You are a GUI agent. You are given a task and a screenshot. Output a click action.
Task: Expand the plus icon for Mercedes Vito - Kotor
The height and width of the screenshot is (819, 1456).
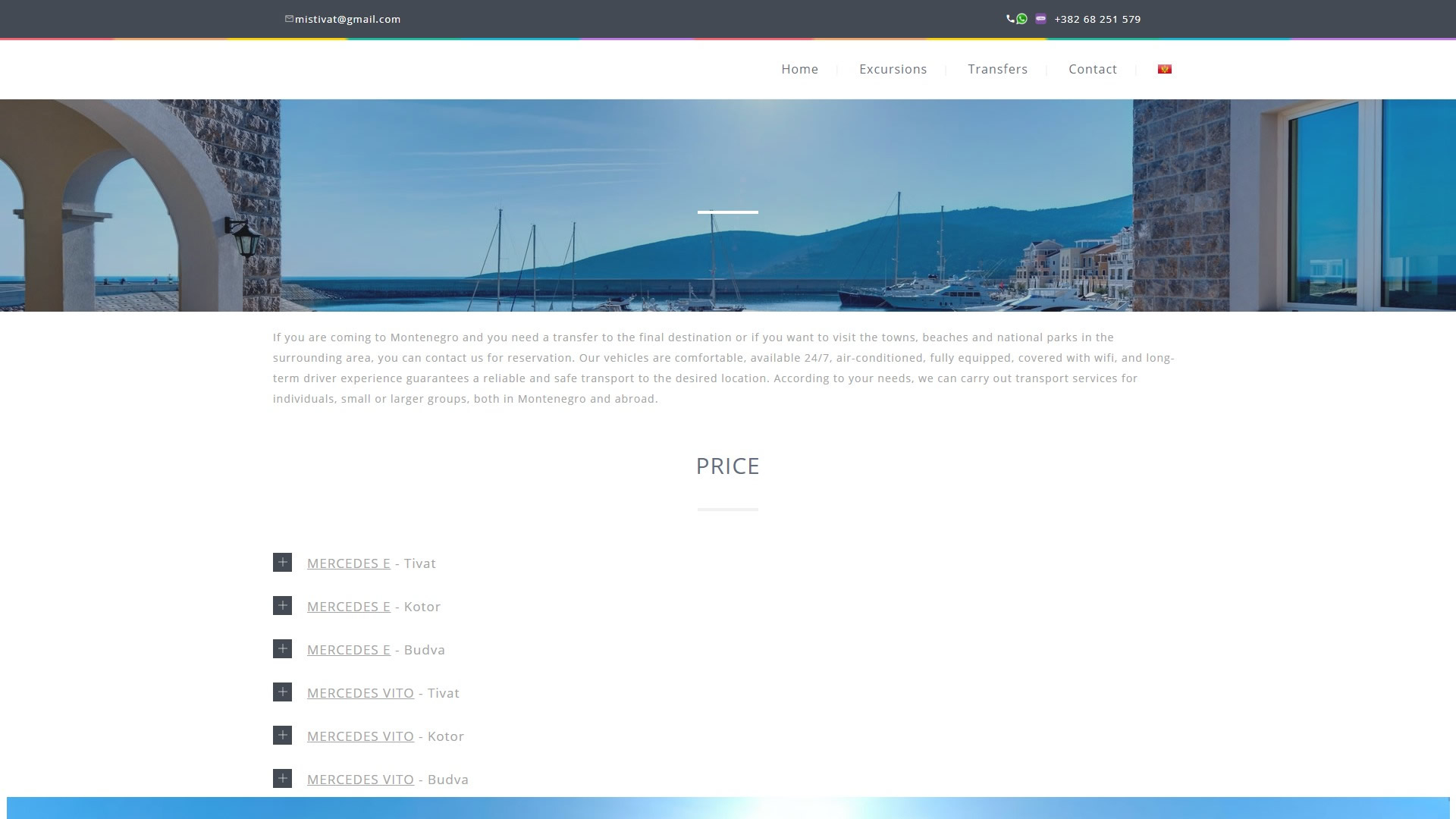(x=282, y=735)
